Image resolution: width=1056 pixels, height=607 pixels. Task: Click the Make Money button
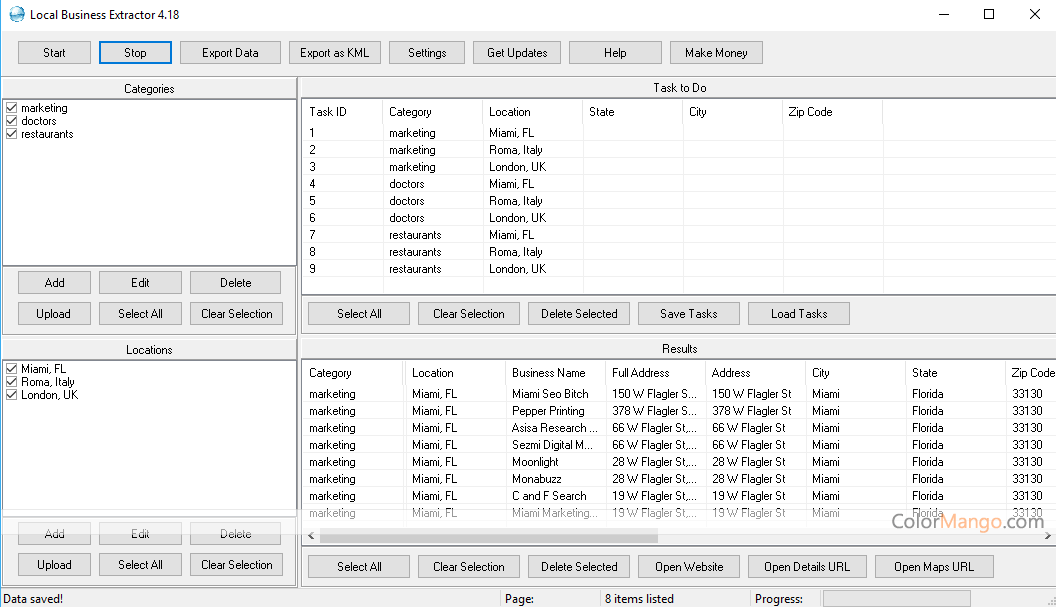click(x=716, y=53)
